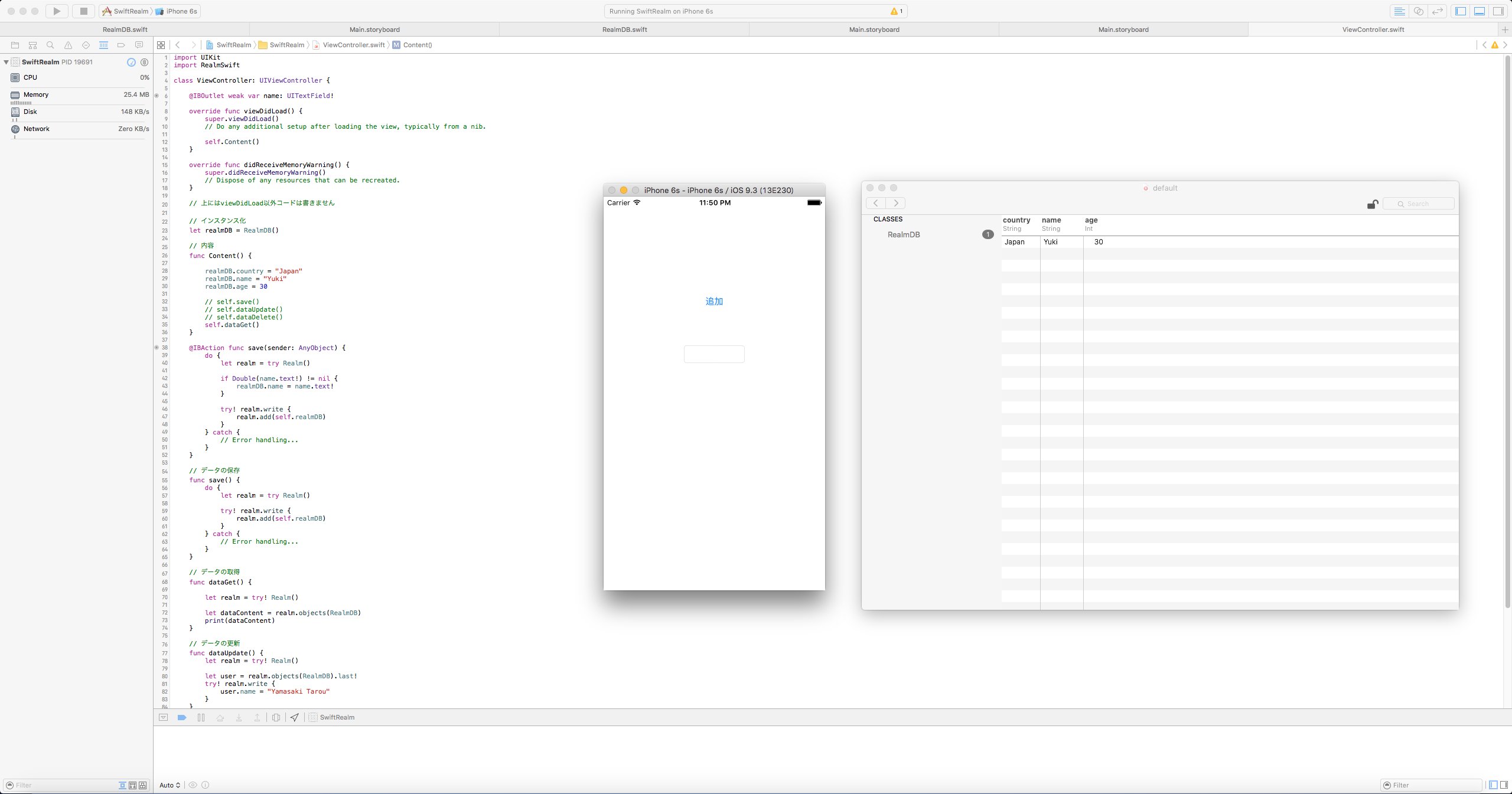Open iPhone 6s destination selector

tap(181, 11)
